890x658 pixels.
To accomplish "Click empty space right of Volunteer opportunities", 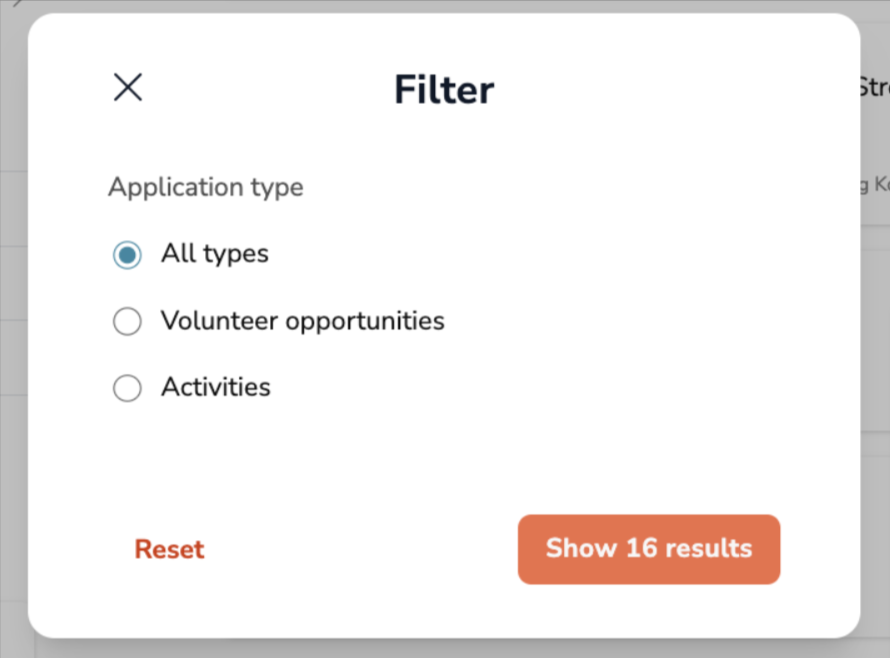I will (x=640, y=321).
